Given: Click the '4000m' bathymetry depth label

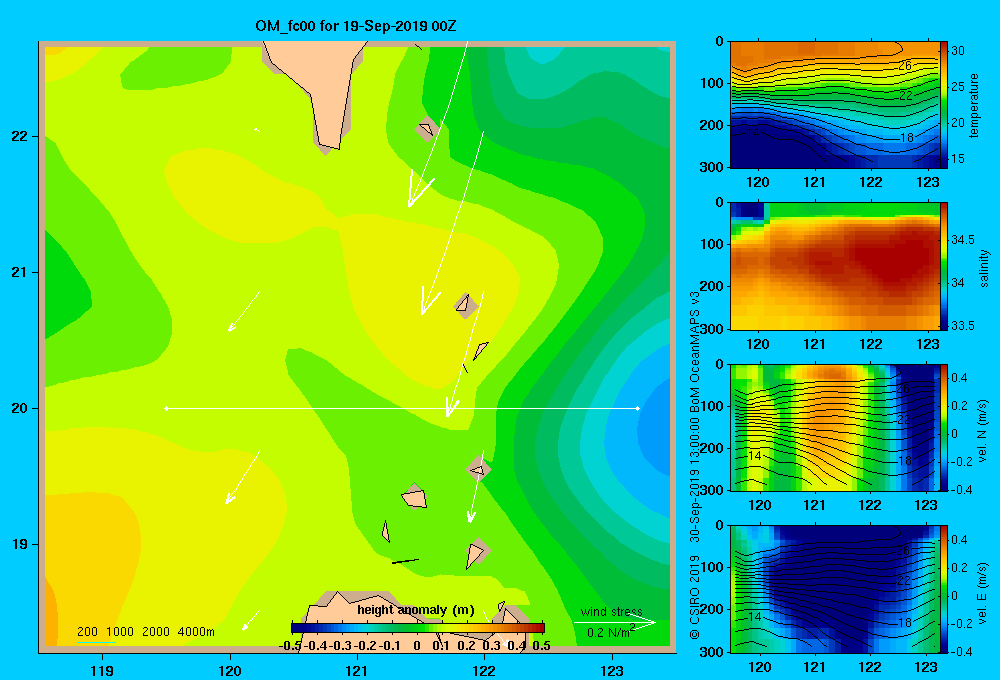Looking at the screenshot, I should pyautogui.click(x=196, y=632).
